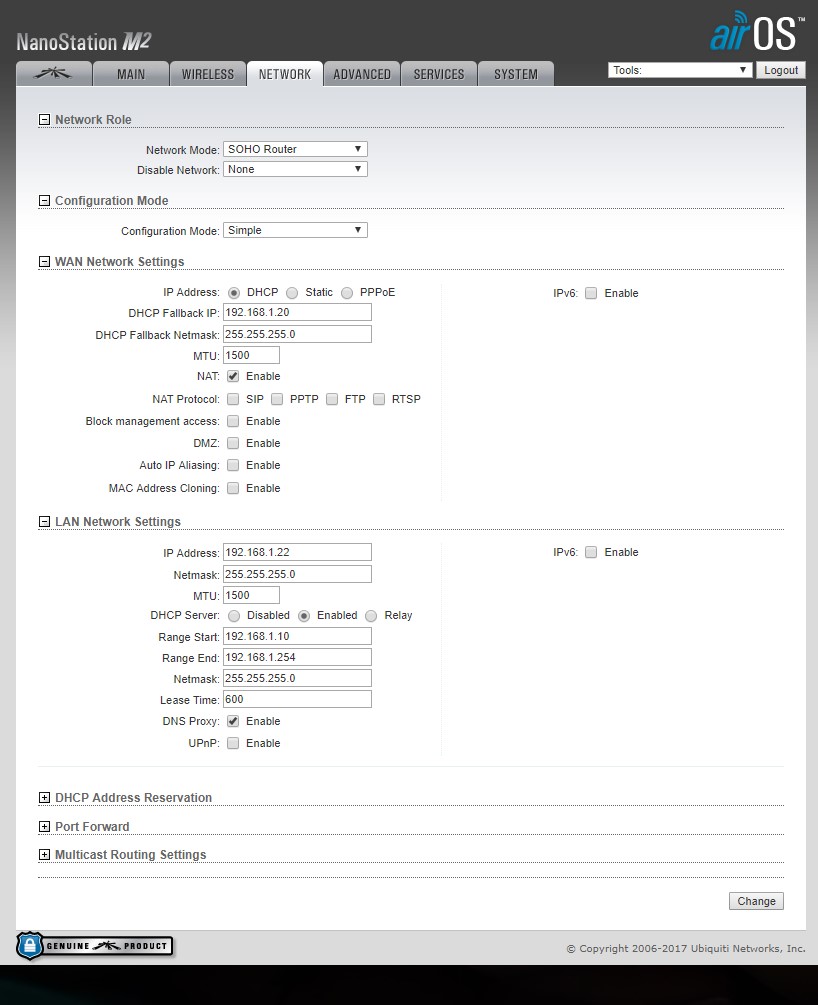The image size is (818, 1005).
Task: Set DHCP Server to Enabled
Action: click(304, 616)
